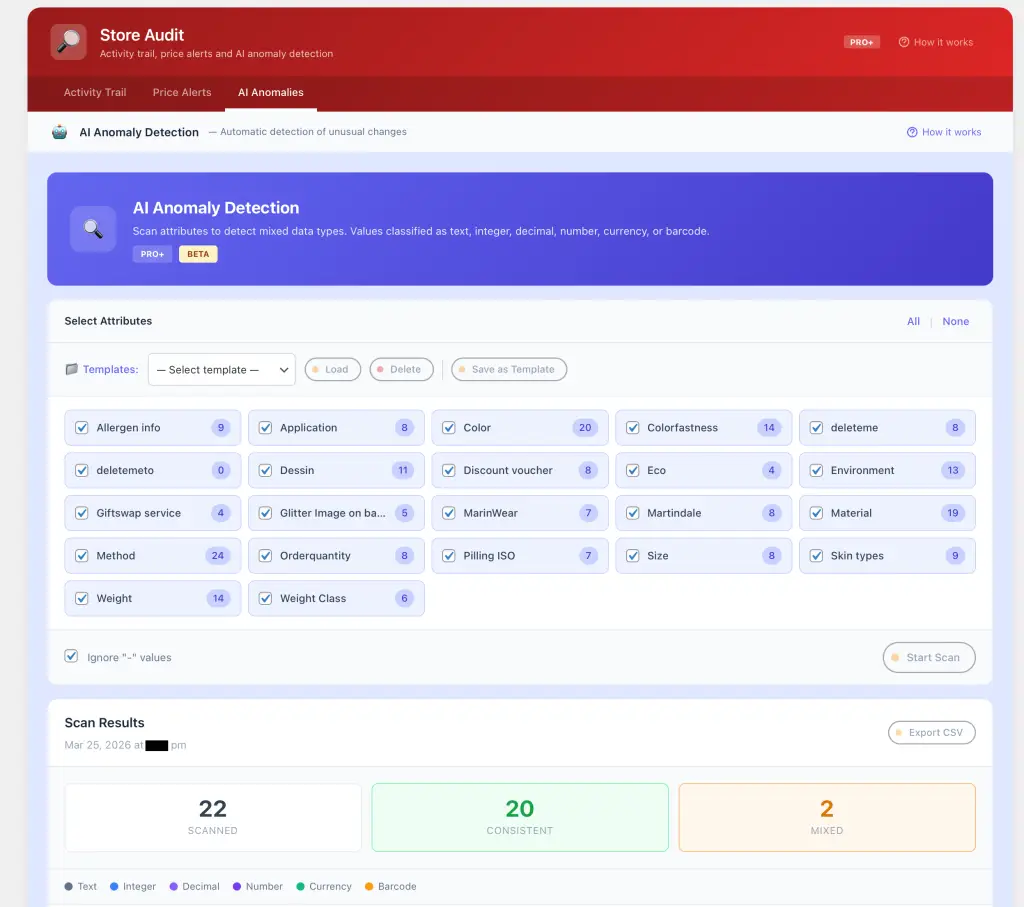Click the question-mark icon in the sub-header
The image size is (1024, 907).
(912, 132)
